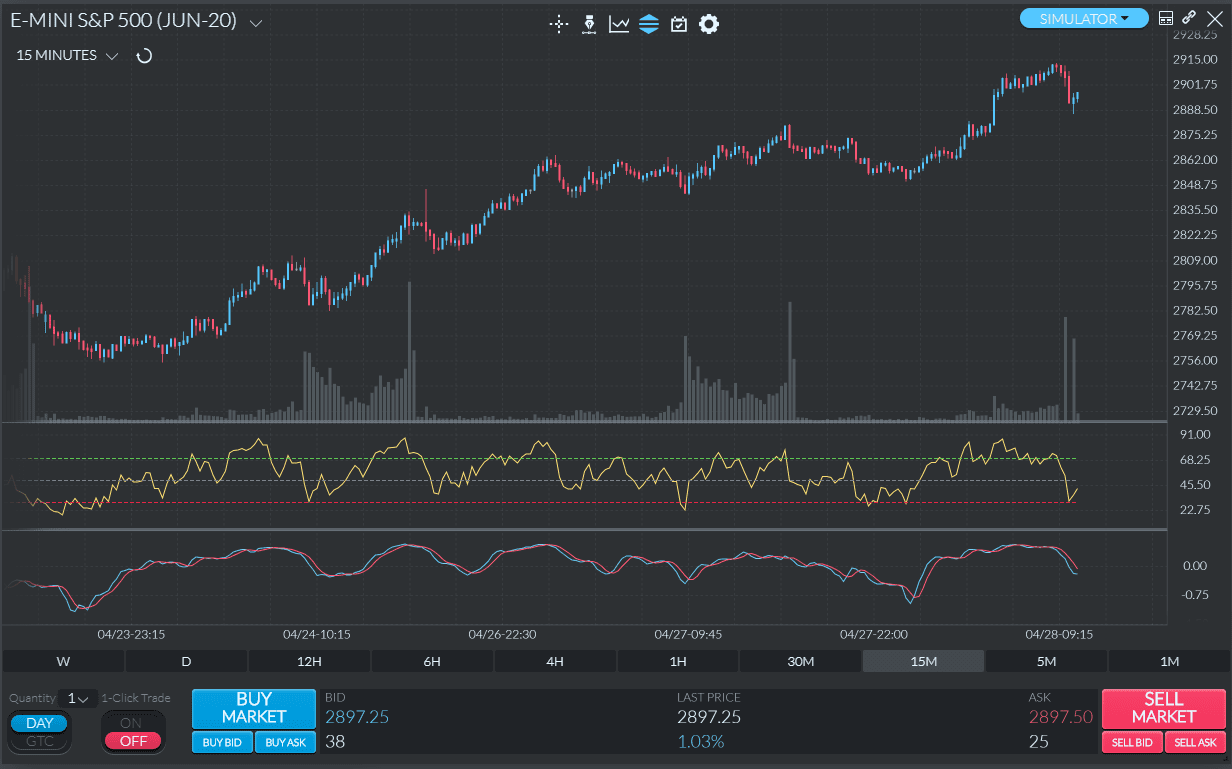The height and width of the screenshot is (769, 1232).
Task: Select the crosshair cursor tool
Action: pyautogui.click(x=558, y=24)
